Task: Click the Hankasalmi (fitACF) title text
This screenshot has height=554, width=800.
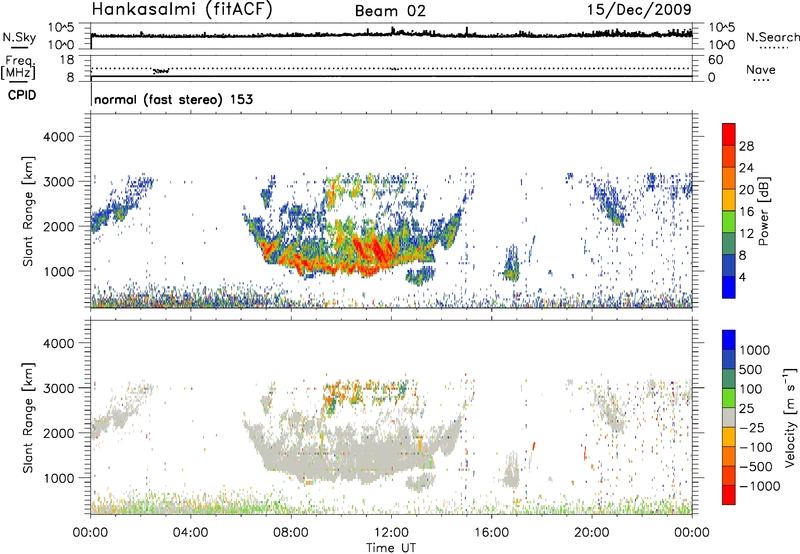Action: tap(182, 10)
